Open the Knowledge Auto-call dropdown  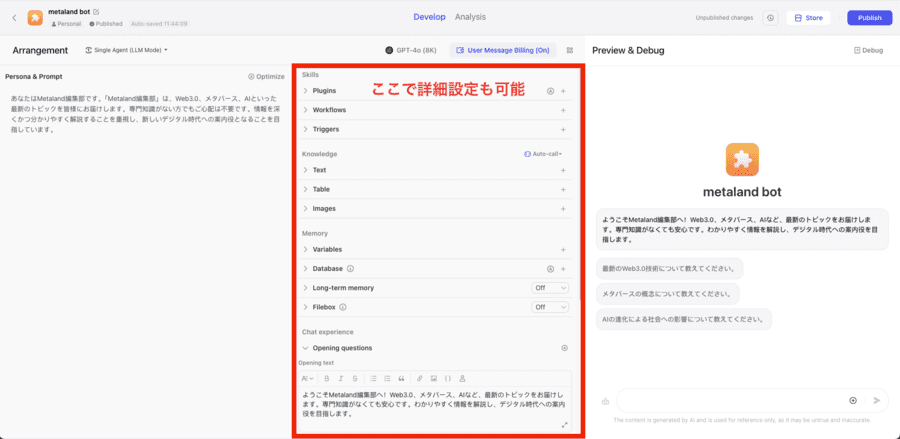(543, 154)
